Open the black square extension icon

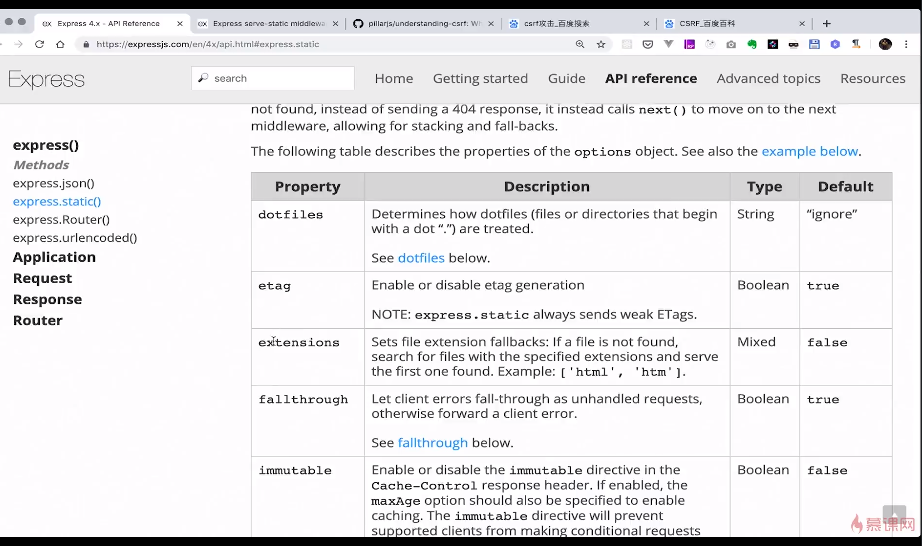tap(773, 44)
